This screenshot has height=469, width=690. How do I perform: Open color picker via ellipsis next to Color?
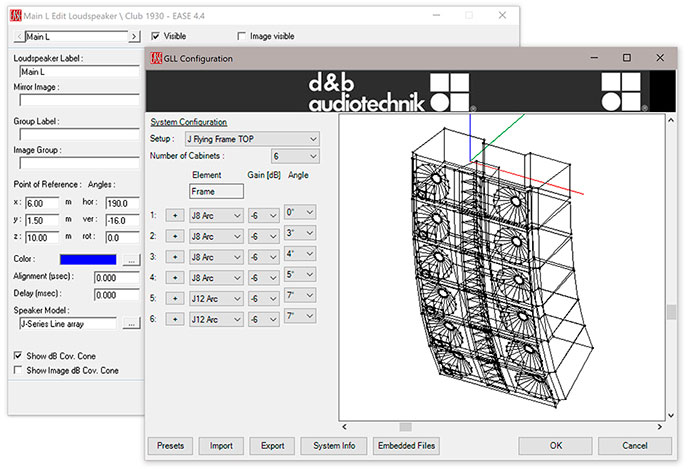point(131,260)
